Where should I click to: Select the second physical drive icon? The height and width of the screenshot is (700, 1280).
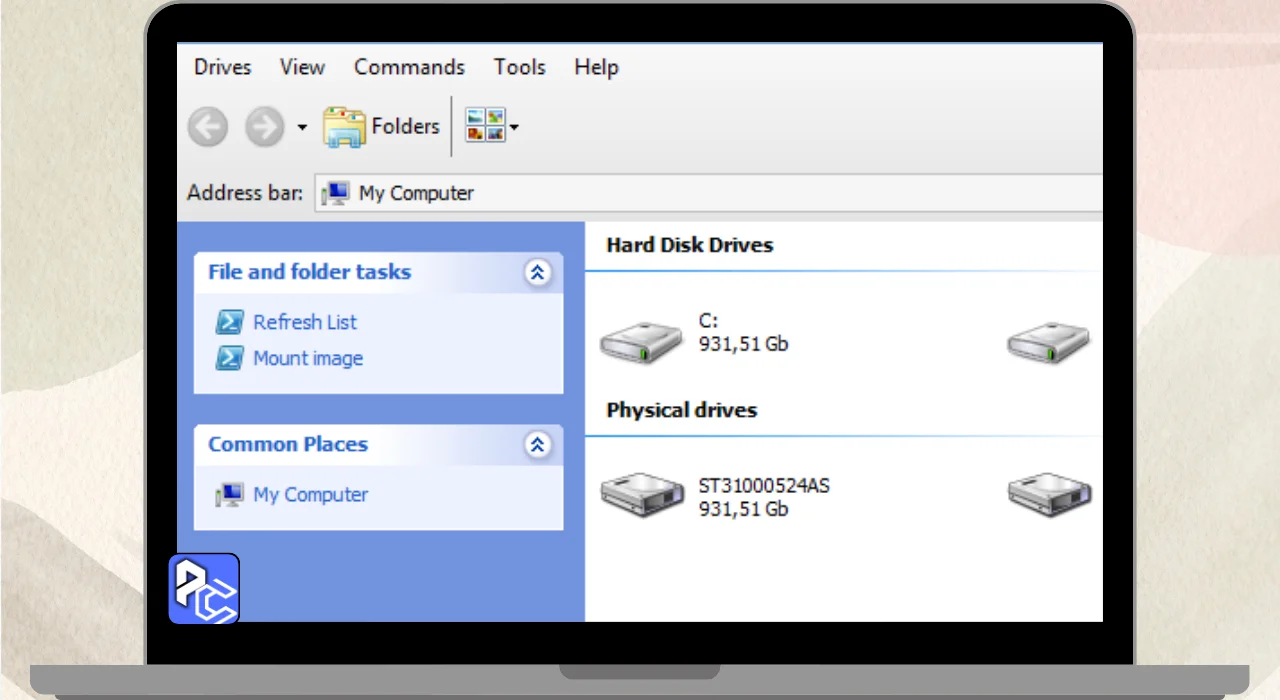(x=1049, y=495)
